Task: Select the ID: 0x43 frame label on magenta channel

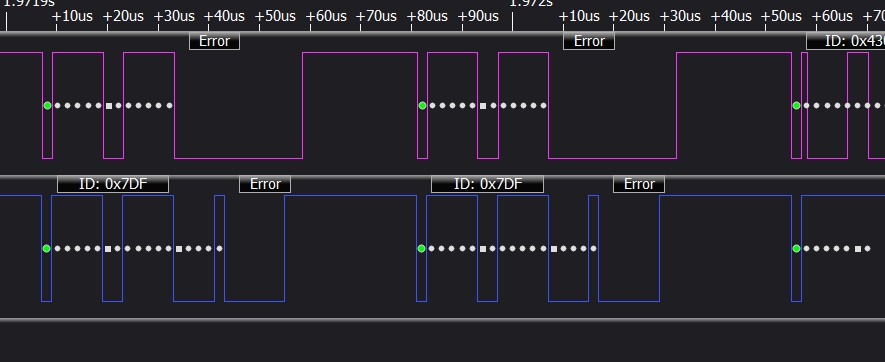Action: pyautogui.click(x=845, y=41)
